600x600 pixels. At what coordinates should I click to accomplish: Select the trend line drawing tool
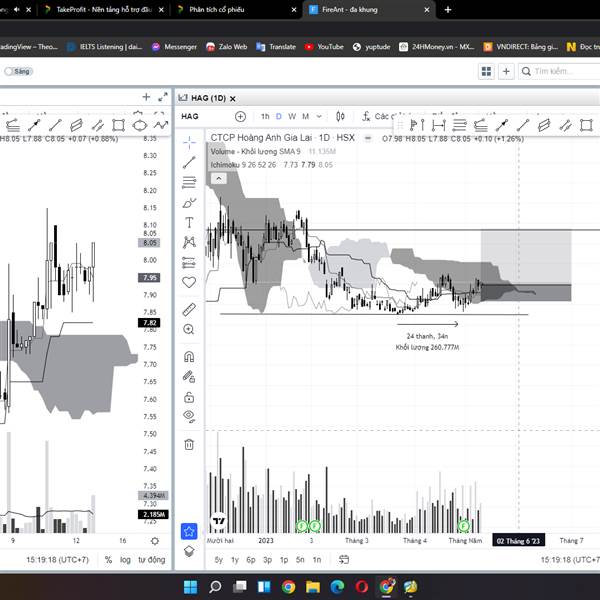tap(189, 162)
